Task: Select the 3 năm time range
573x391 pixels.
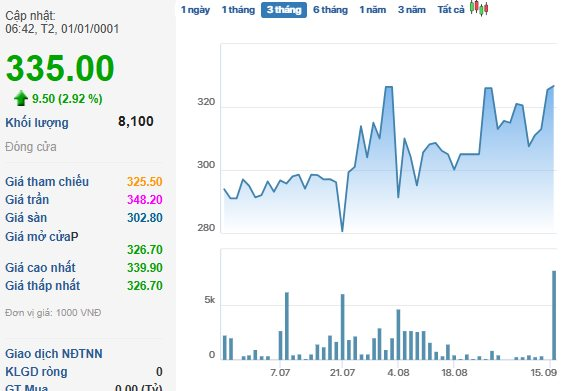Action: tap(412, 10)
